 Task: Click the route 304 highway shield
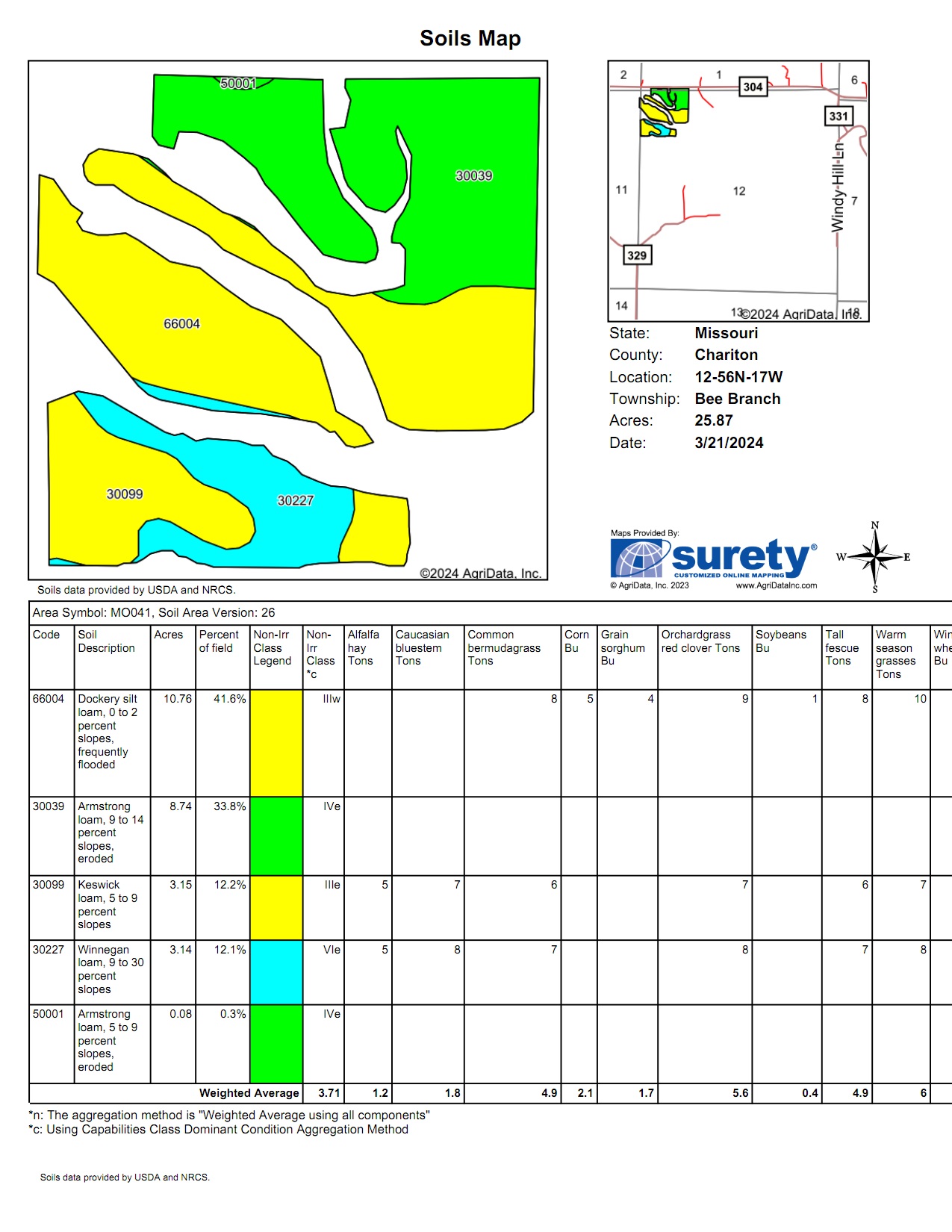click(753, 87)
